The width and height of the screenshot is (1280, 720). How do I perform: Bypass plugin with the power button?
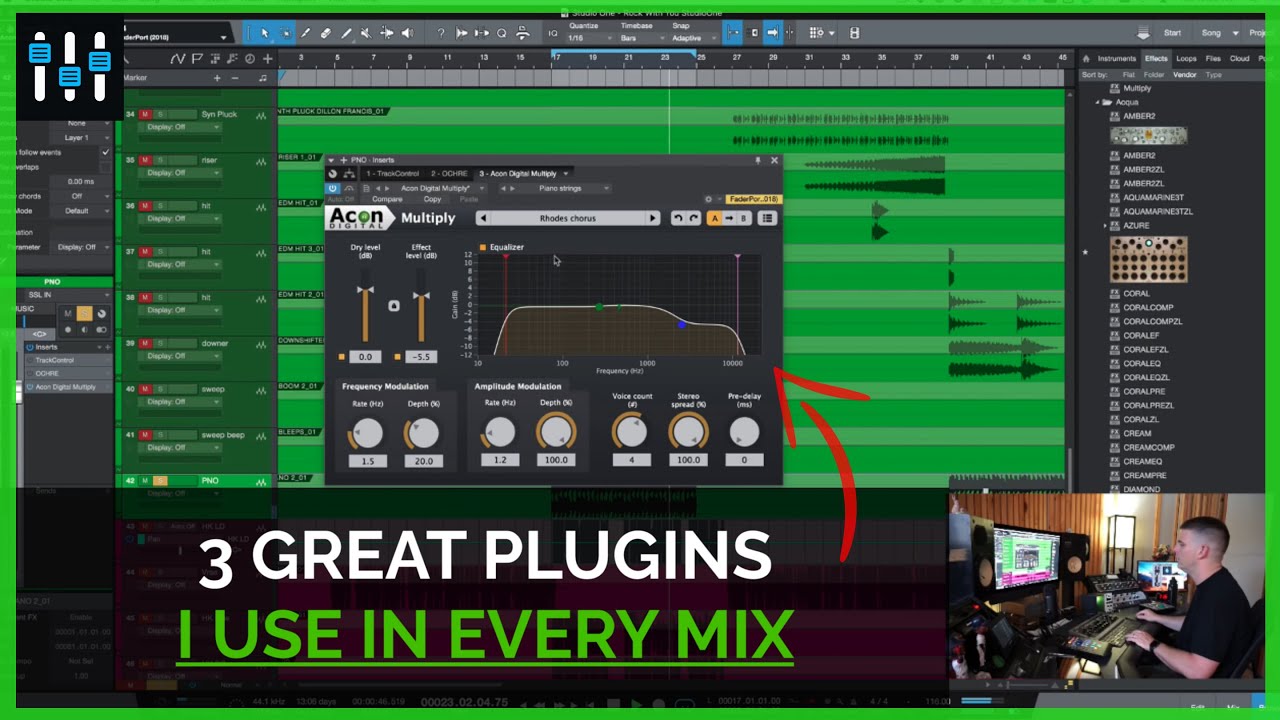332,188
